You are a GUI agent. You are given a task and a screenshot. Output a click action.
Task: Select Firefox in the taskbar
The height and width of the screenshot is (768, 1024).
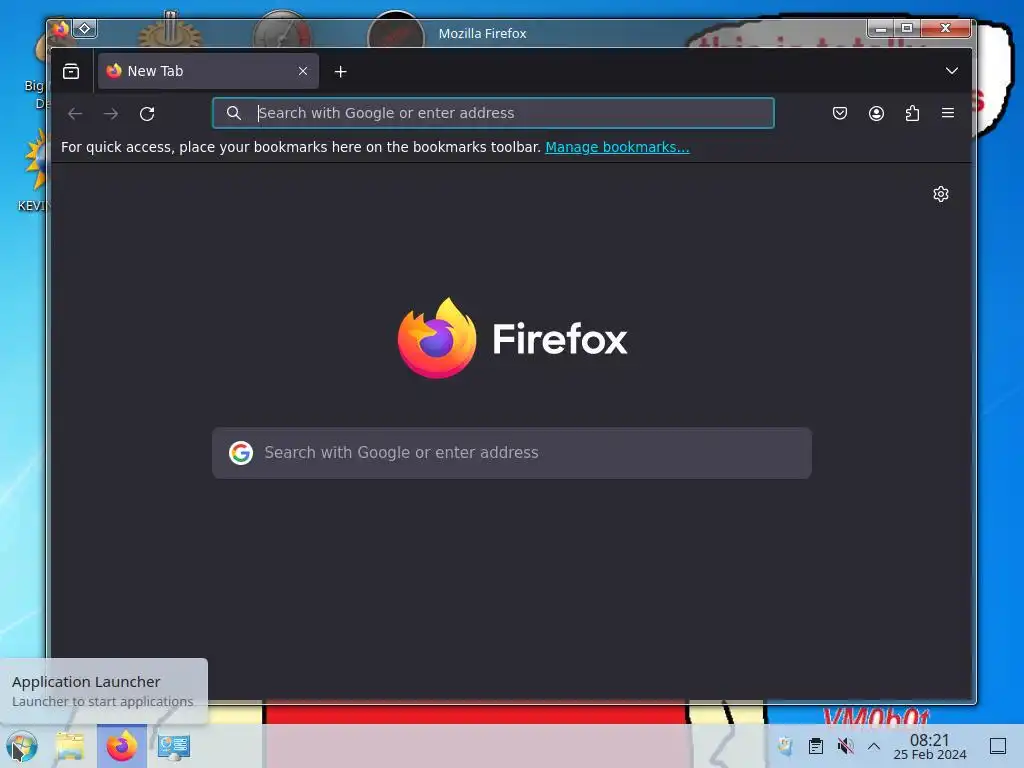[122, 746]
